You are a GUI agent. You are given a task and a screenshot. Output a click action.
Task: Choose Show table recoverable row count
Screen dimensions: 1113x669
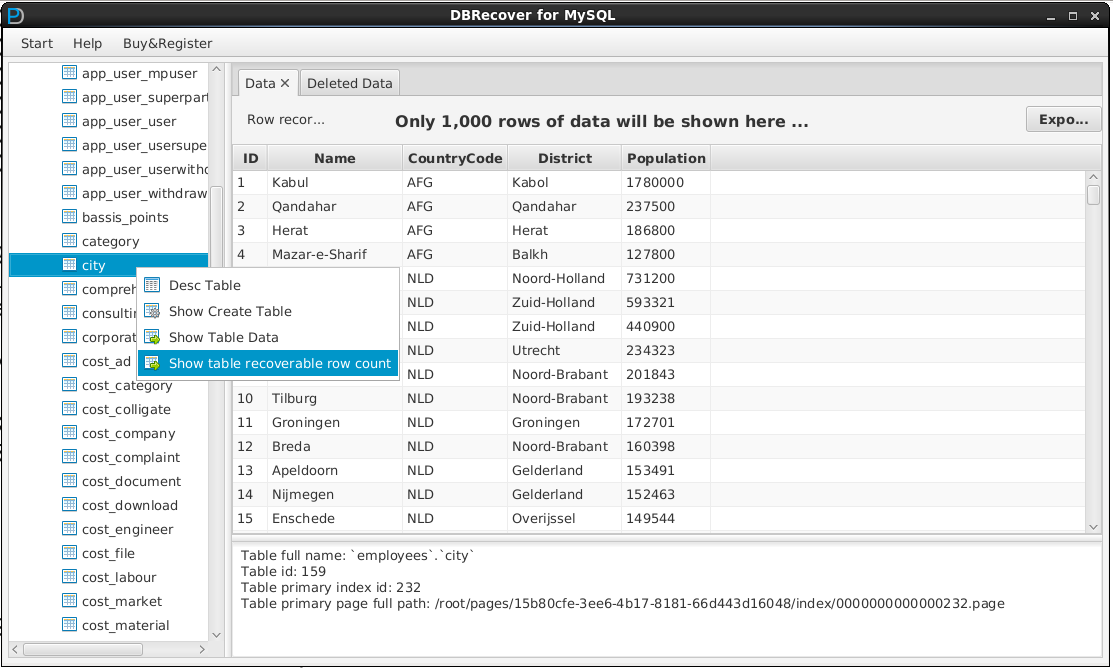(279, 363)
